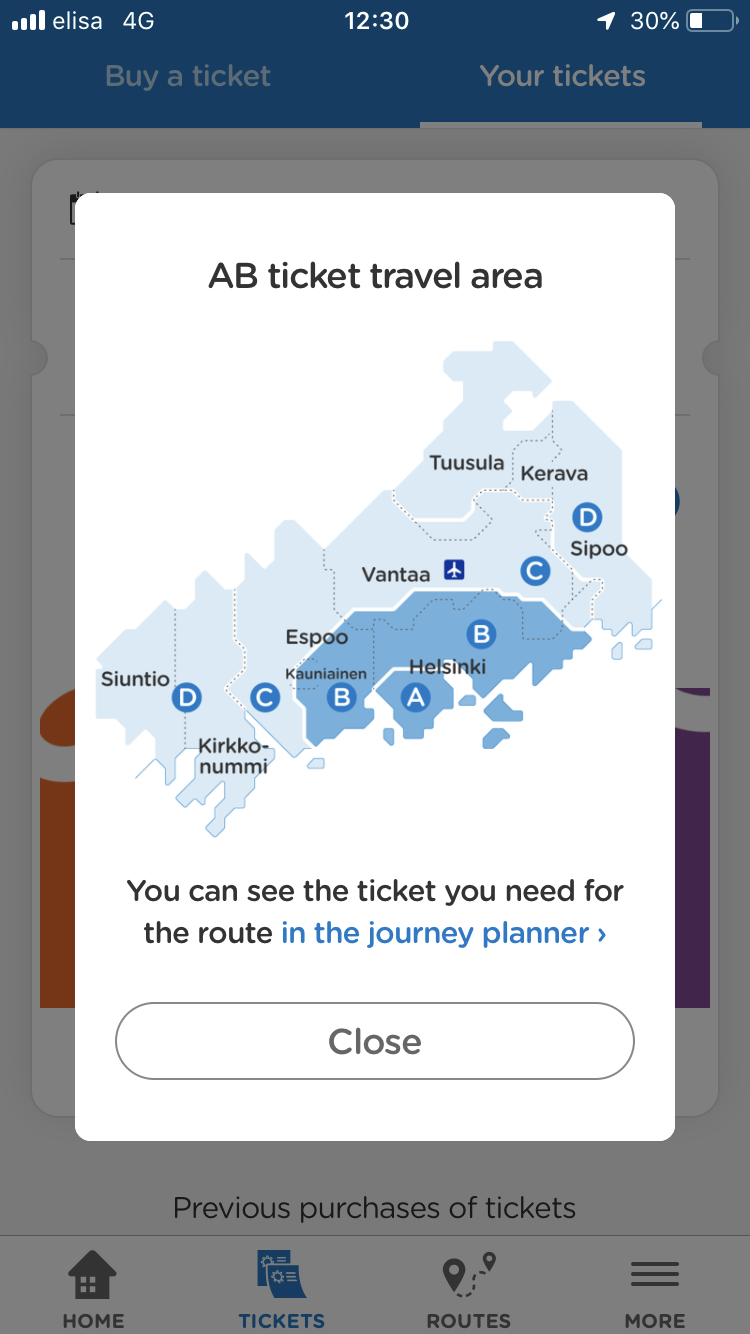This screenshot has height=1334, width=750.
Task: Tap the Tuusula label on the map
Action: click(x=467, y=462)
